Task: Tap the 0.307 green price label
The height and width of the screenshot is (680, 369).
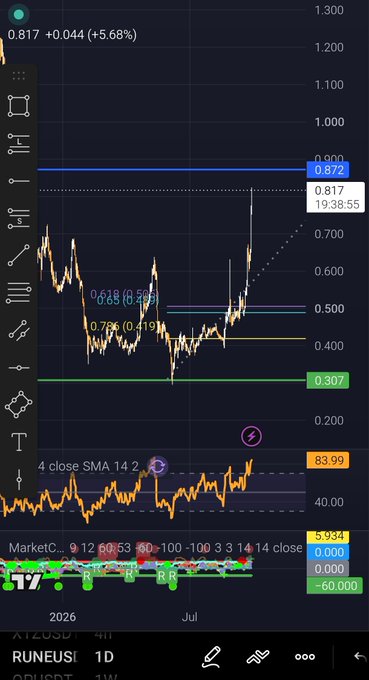Action: (328, 380)
